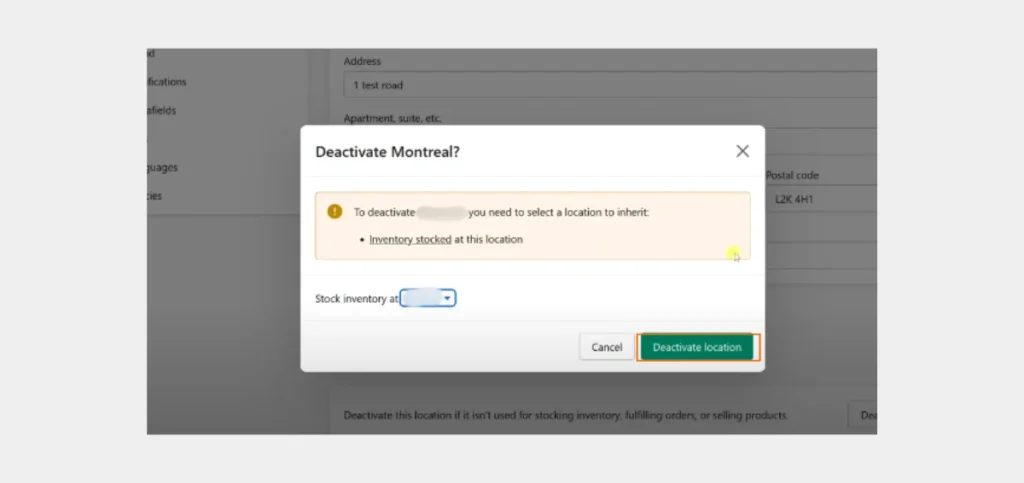The image size is (1024, 483).
Task: Focus the Address field containing 1 test road
Action: point(610,85)
